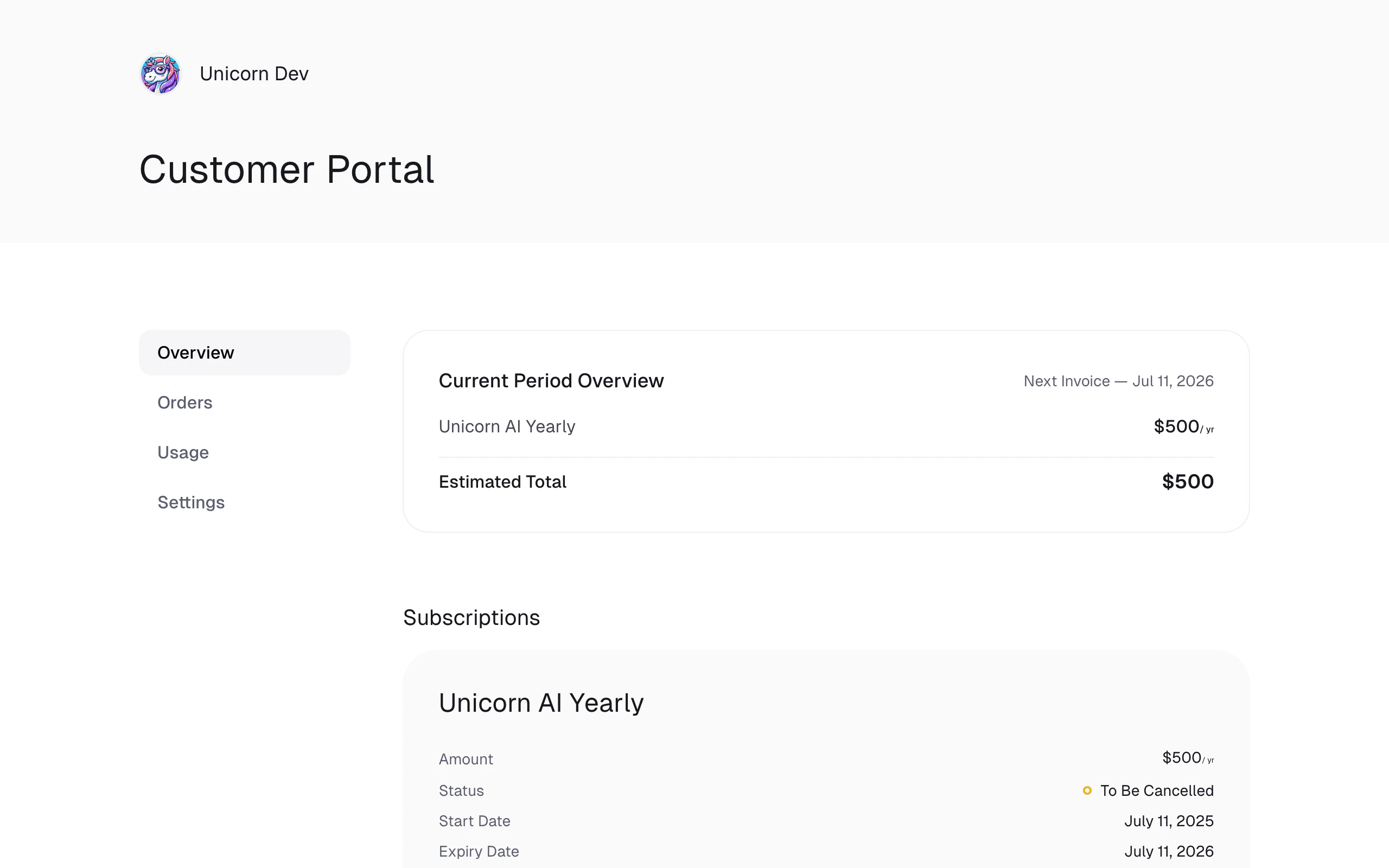This screenshot has width=1389, height=868.
Task: Click the To Be Cancelled status
Action: point(1157,790)
